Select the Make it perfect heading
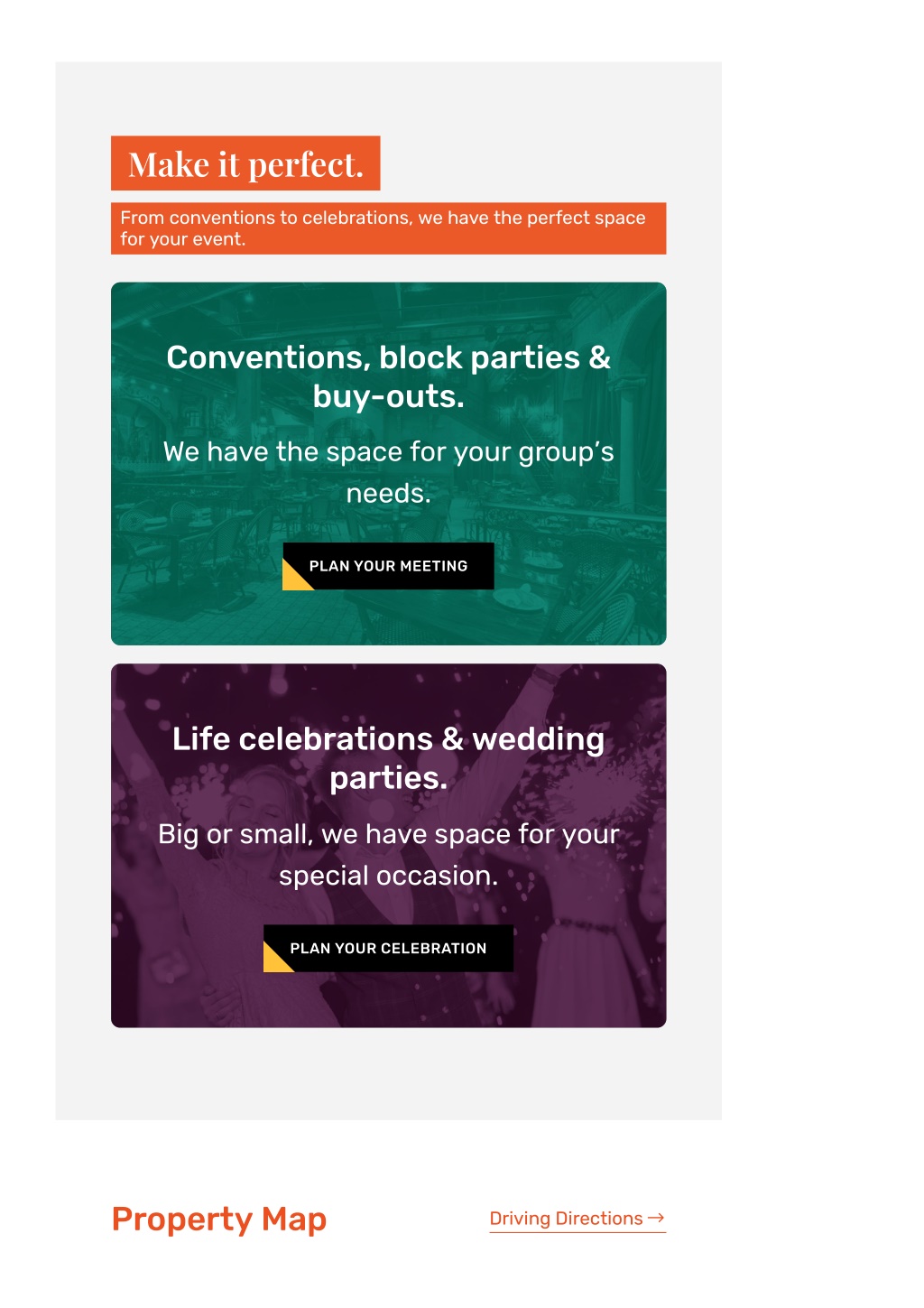The height and width of the screenshot is (1308, 924). point(245,164)
